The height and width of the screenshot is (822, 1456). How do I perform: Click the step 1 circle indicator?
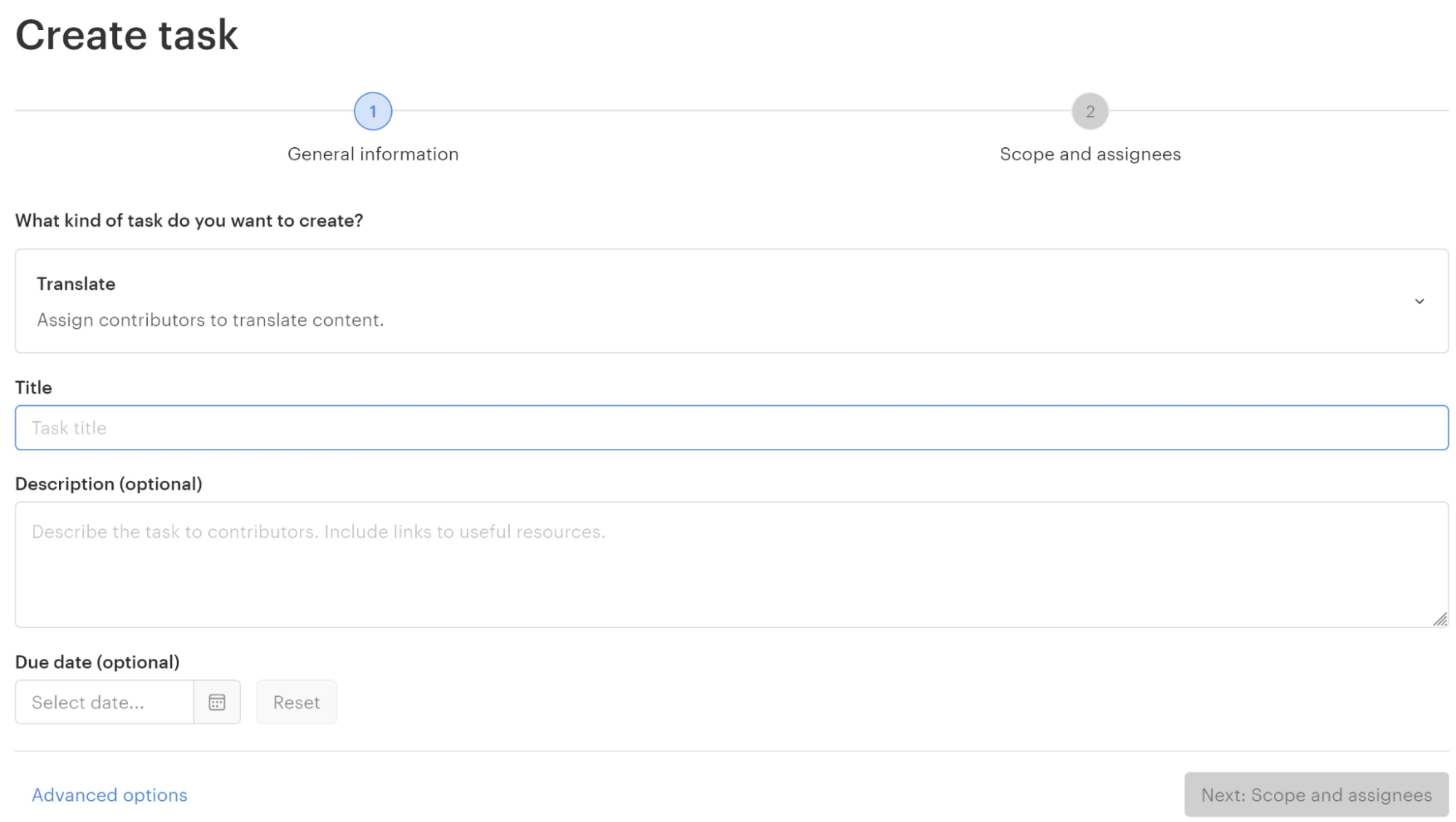pos(373,111)
